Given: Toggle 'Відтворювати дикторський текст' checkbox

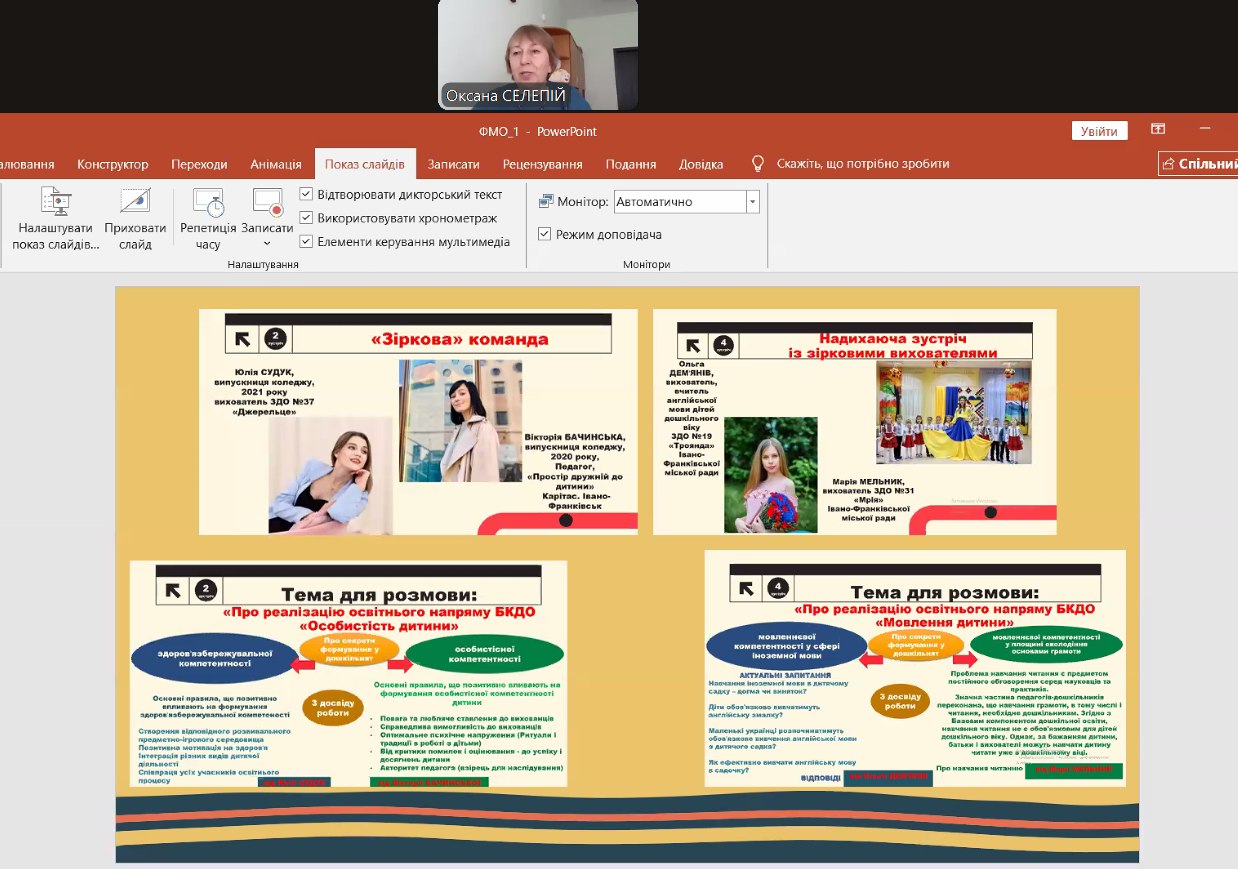Looking at the screenshot, I should (x=307, y=194).
